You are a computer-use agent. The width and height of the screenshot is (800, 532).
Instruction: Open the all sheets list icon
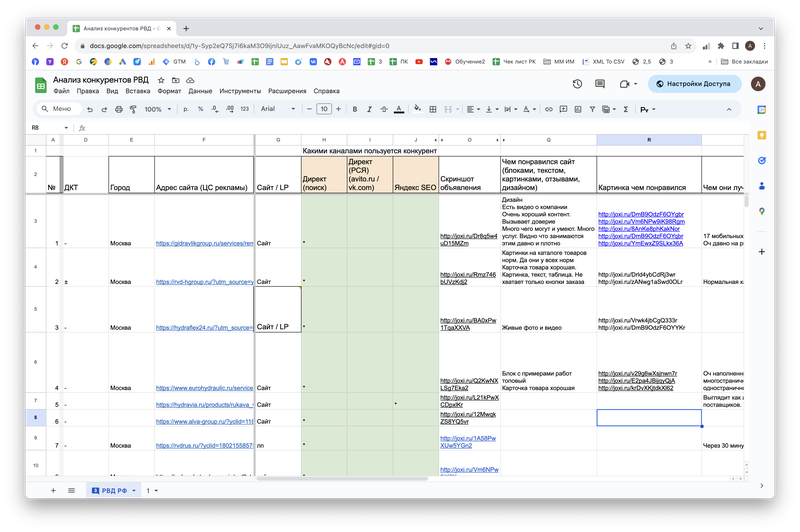click(x=71, y=490)
